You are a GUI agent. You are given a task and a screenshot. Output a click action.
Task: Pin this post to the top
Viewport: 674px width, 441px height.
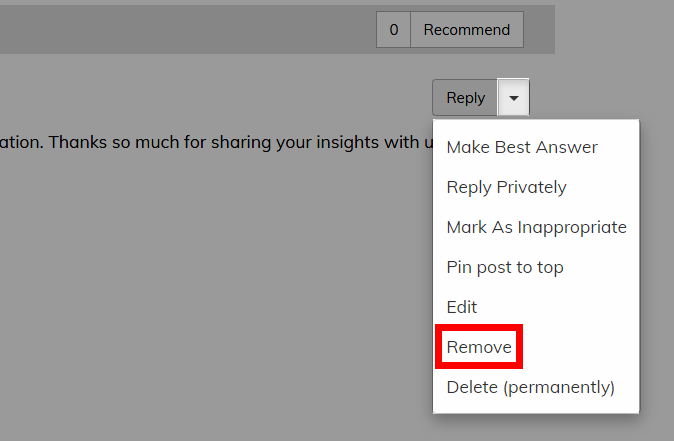point(505,267)
